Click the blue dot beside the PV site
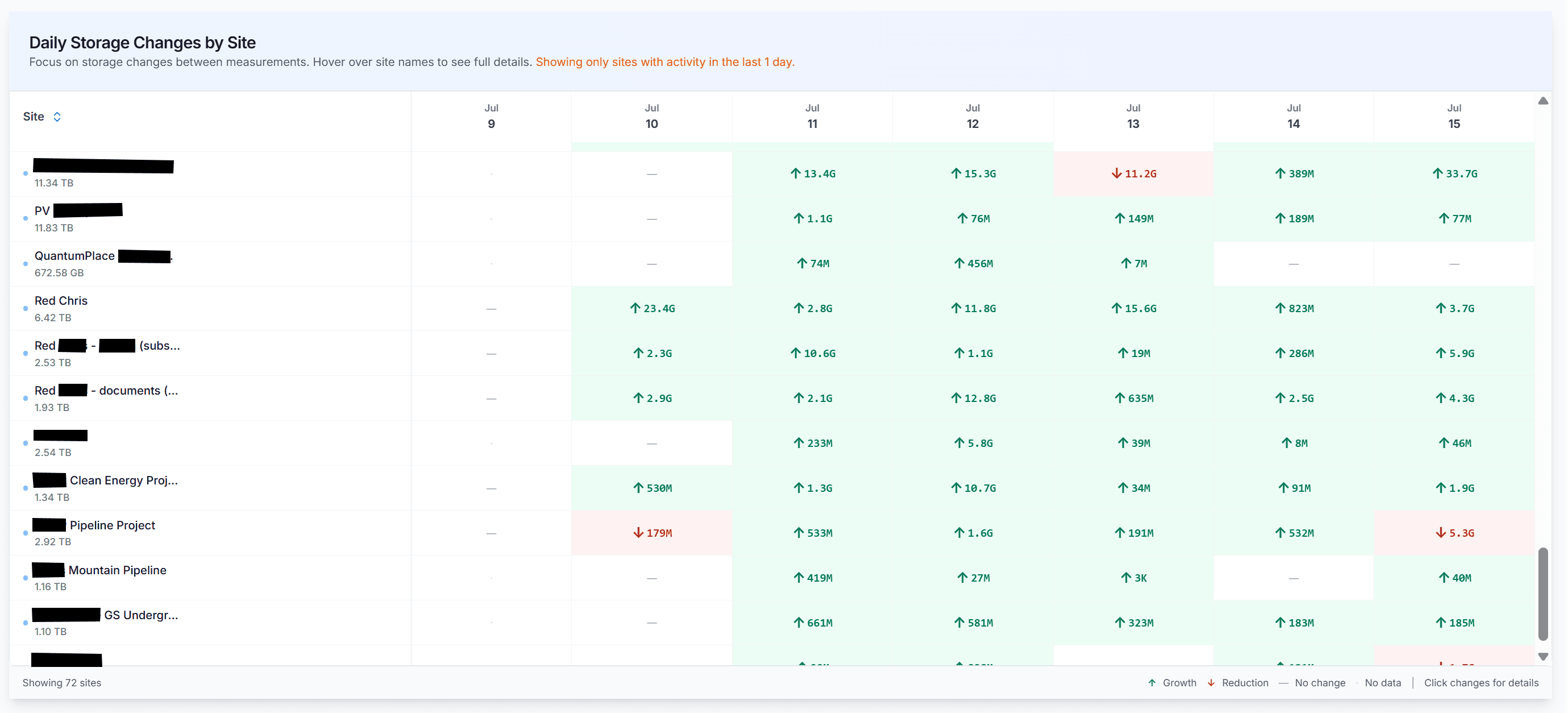 pyautogui.click(x=25, y=218)
